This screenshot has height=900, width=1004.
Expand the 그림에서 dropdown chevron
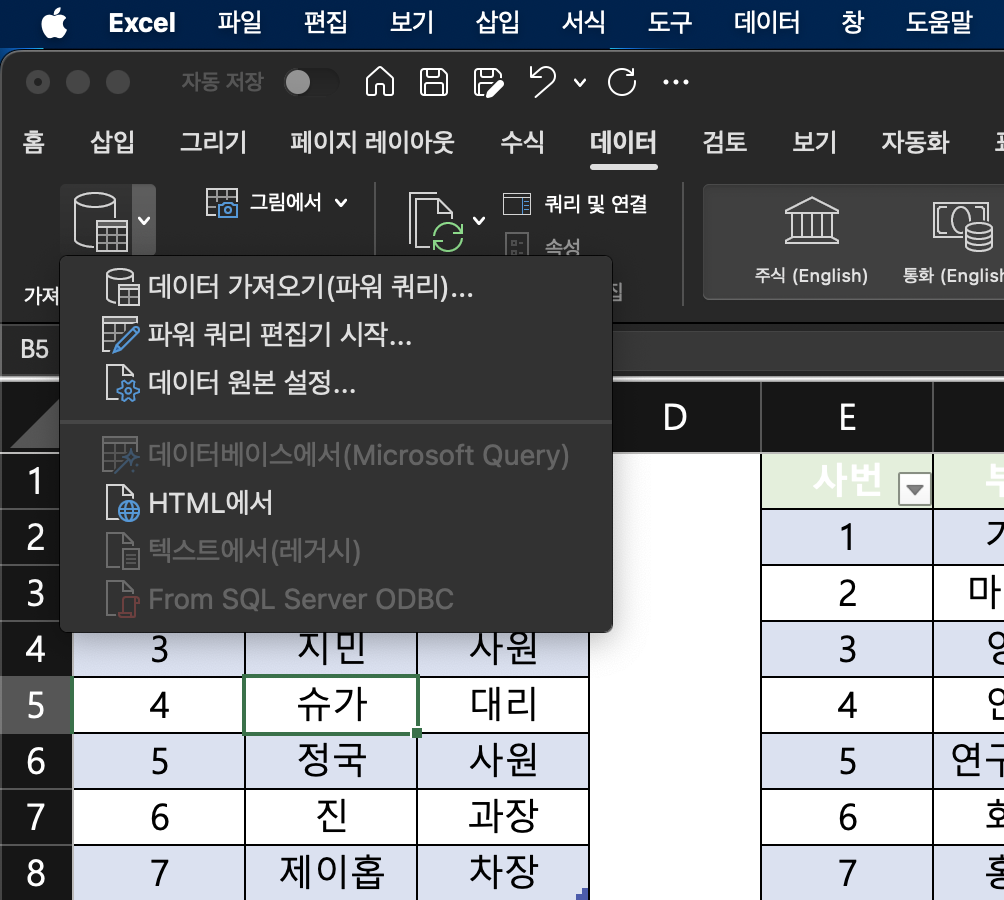[x=341, y=203]
